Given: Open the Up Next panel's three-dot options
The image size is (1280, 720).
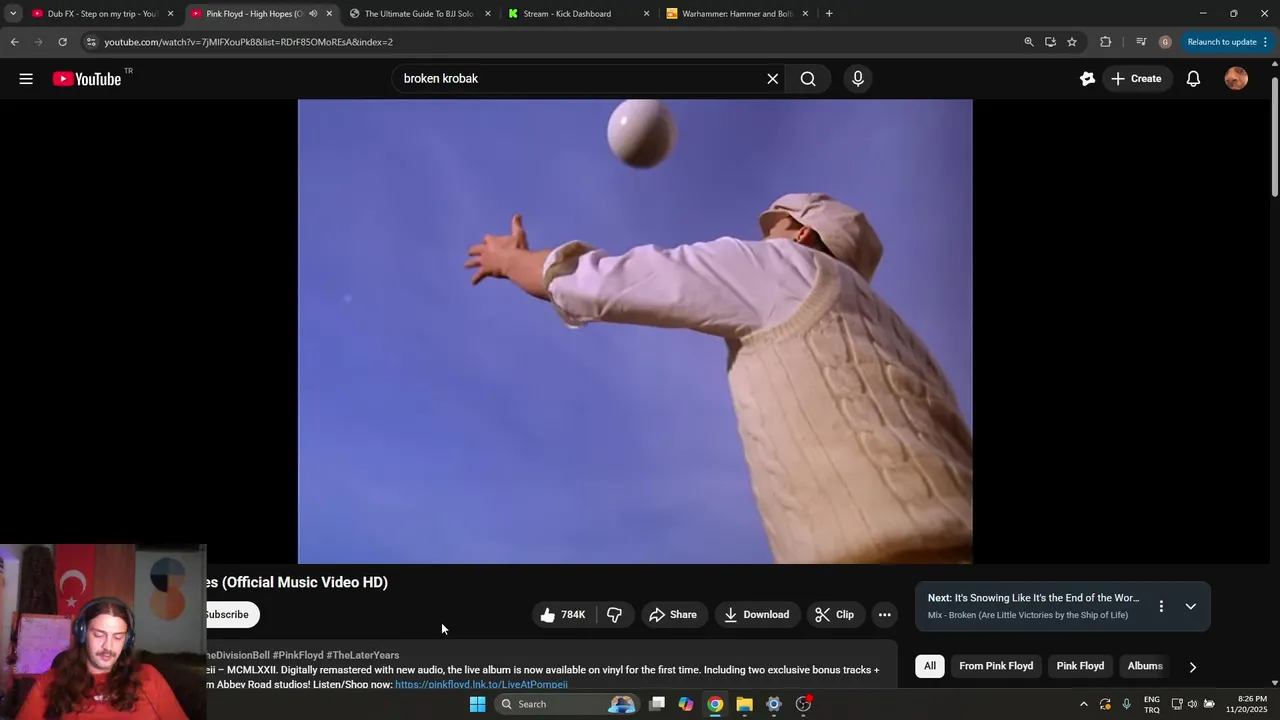Looking at the screenshot, I should (1161, 606).
